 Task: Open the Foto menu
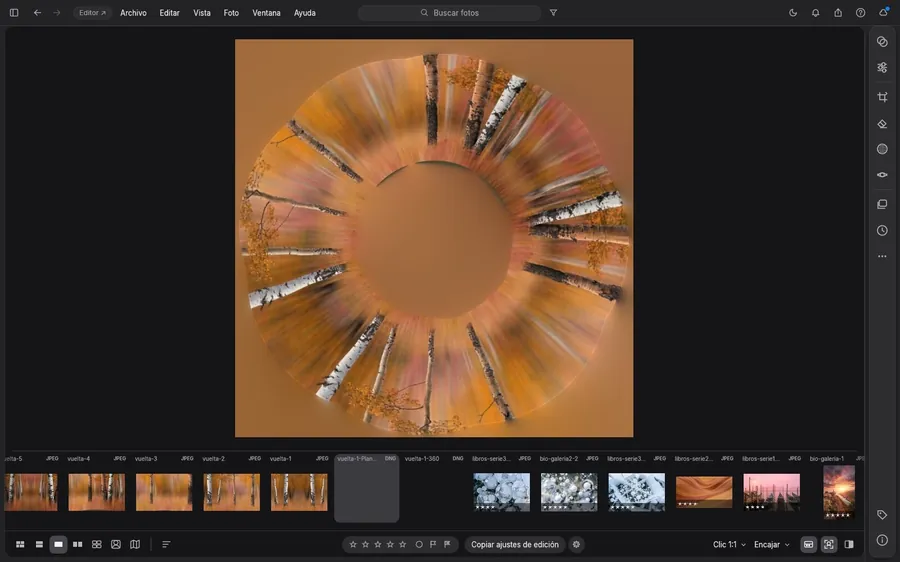[x=231, y=13]
